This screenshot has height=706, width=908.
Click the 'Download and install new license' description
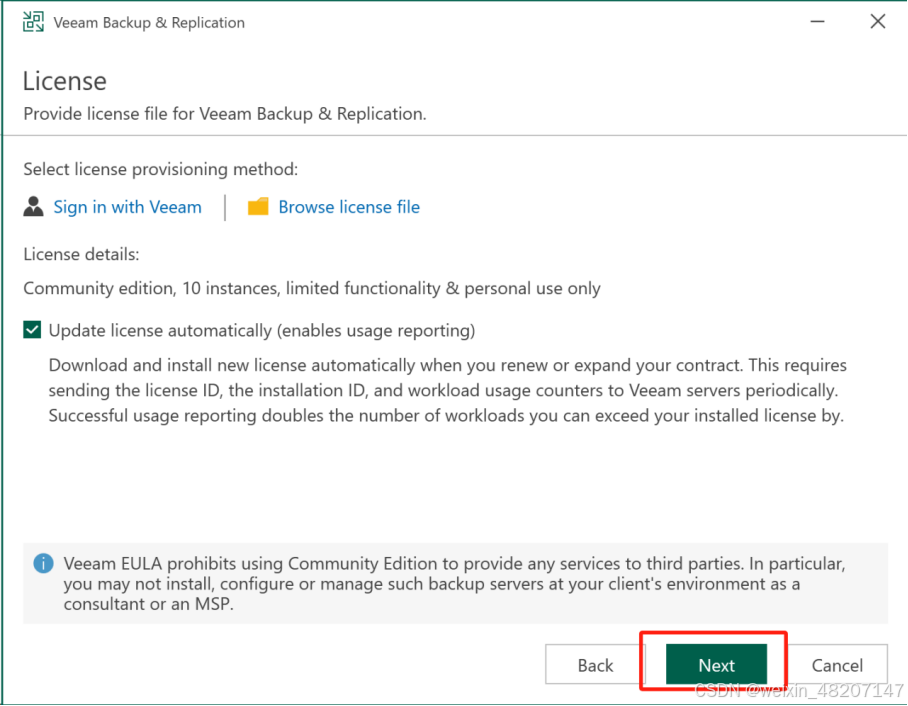pyautogui.click(x=448, y=390)
